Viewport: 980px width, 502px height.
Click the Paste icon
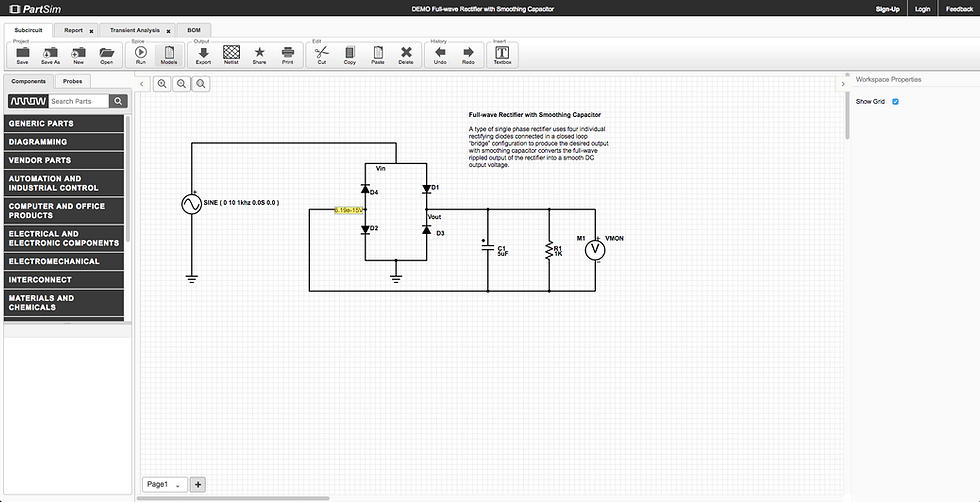[378, 55]
